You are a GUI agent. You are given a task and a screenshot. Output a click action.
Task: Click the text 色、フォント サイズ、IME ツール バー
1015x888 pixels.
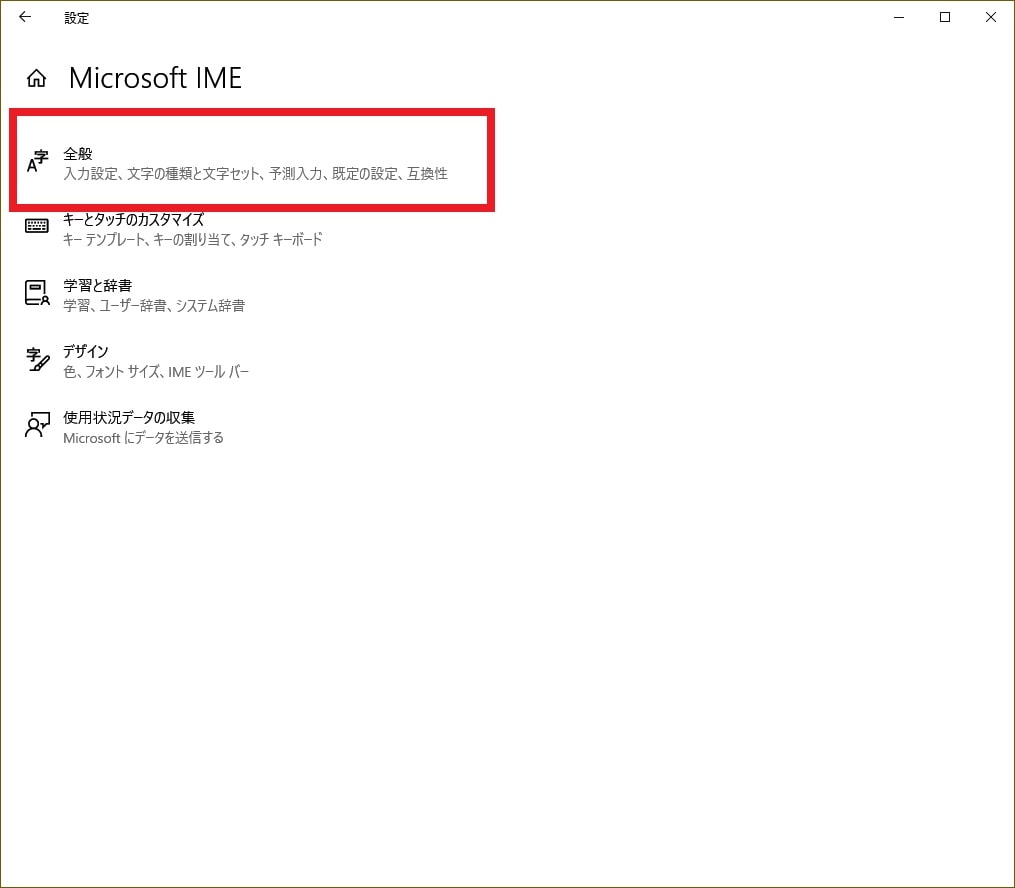pos(156,372)
